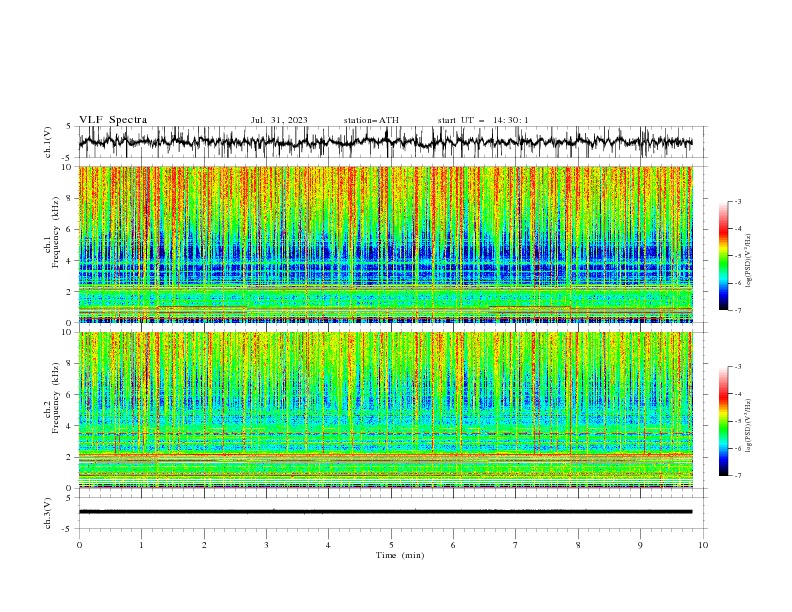The height and width of the screenshot is (612, 792).
Task: Click the color scale bar beside ch.2 spectrogram
Action: point(723,421)
